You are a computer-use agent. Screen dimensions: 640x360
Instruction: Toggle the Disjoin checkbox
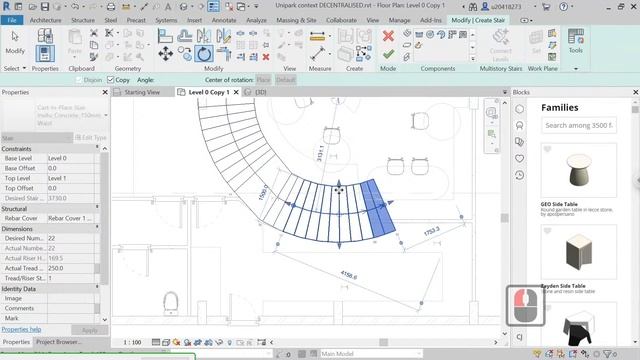click(x=79, y=80)
